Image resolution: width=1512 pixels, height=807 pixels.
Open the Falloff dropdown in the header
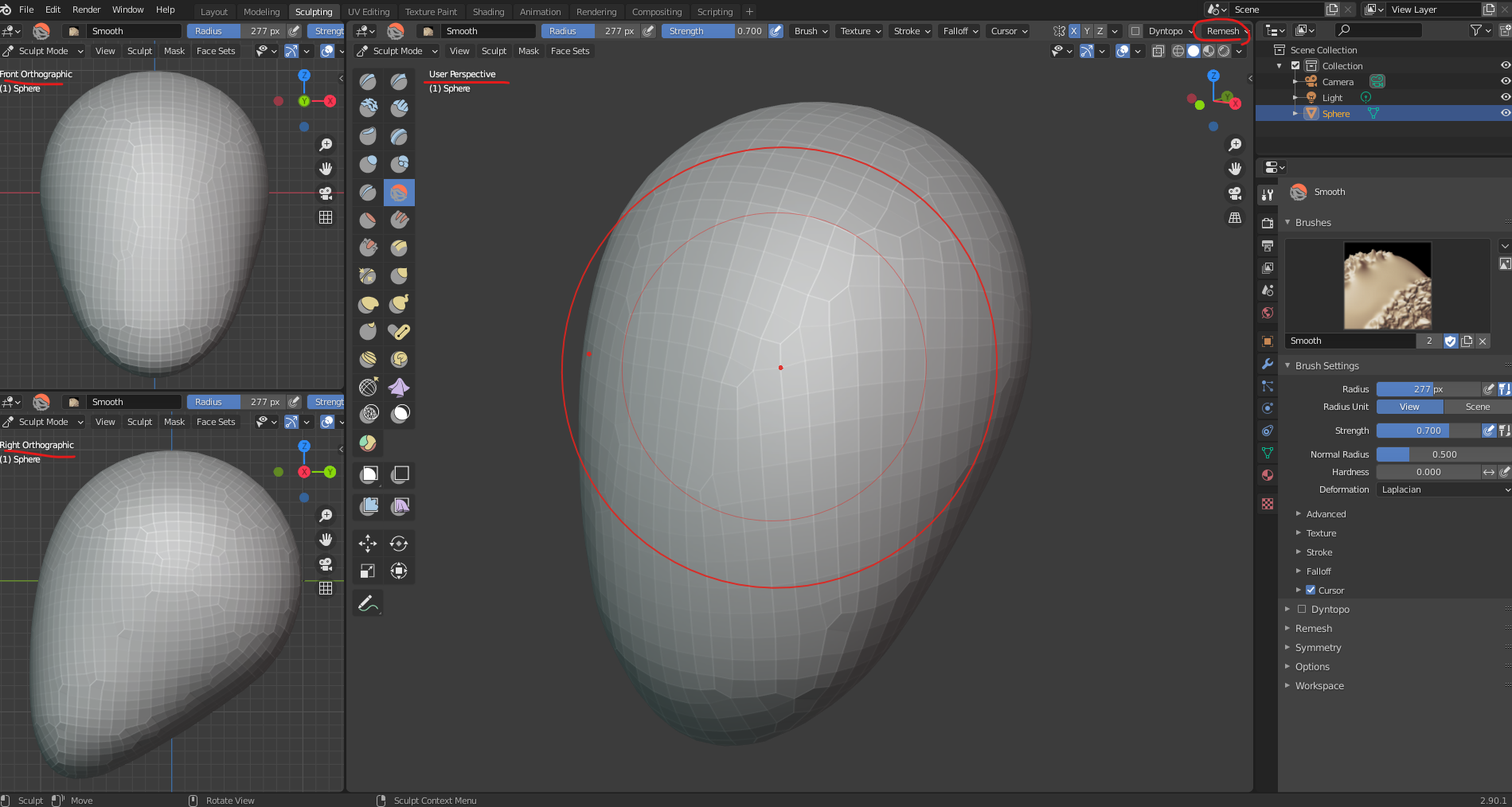pyautogui.click(x=959, y=31)
